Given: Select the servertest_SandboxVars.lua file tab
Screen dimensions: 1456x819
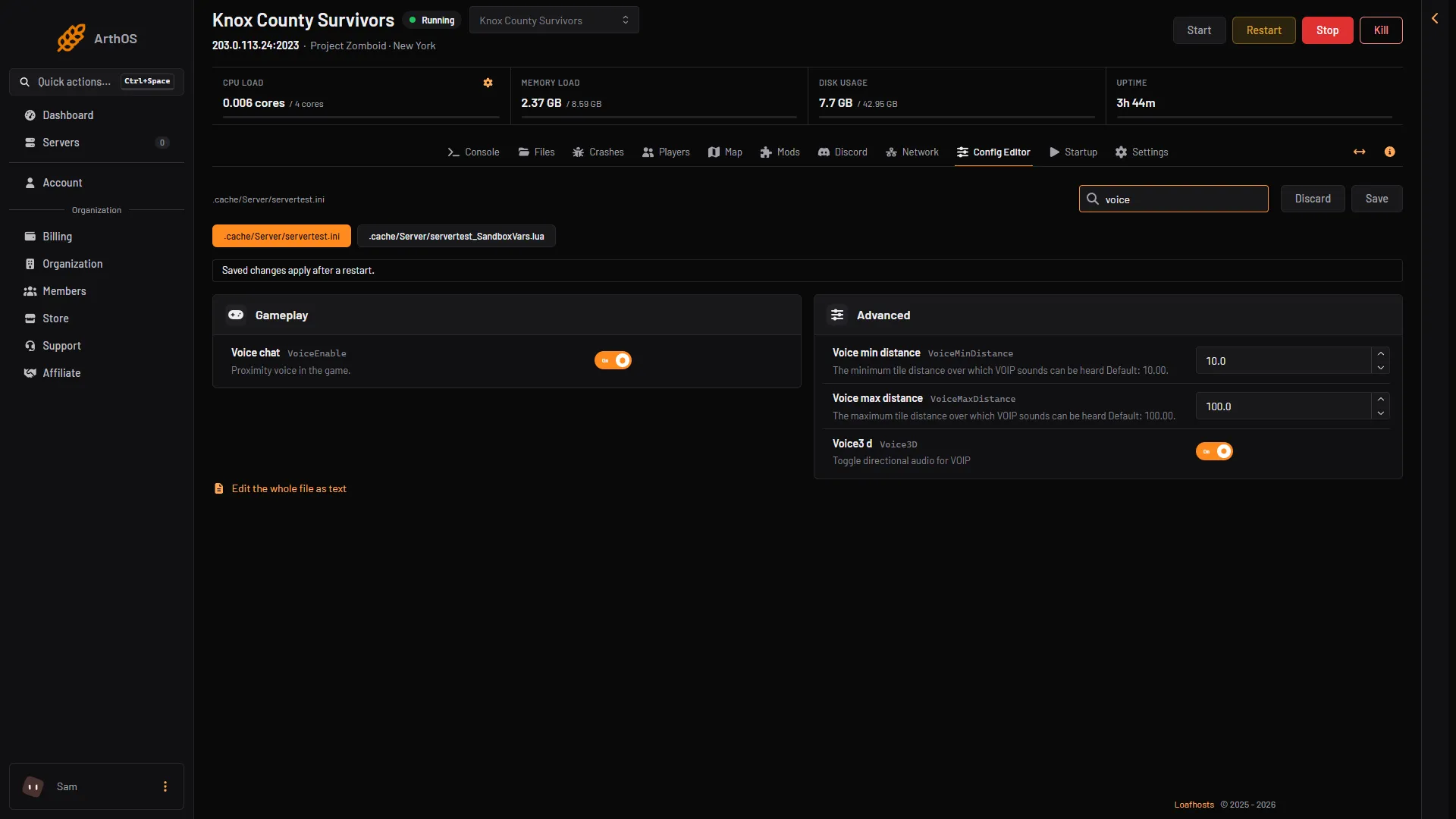Looking at the screenshot, I should [457, 237].
